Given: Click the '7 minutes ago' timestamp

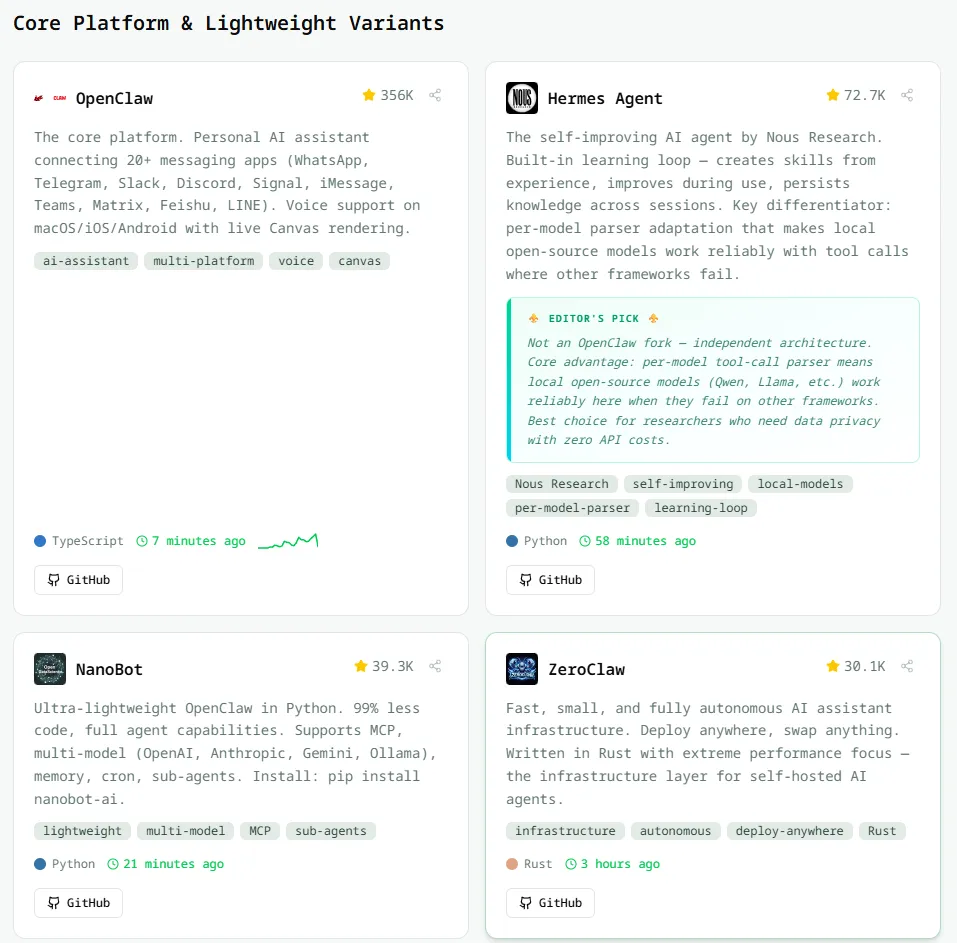Looking at the screenshot, I should (191, 541).
